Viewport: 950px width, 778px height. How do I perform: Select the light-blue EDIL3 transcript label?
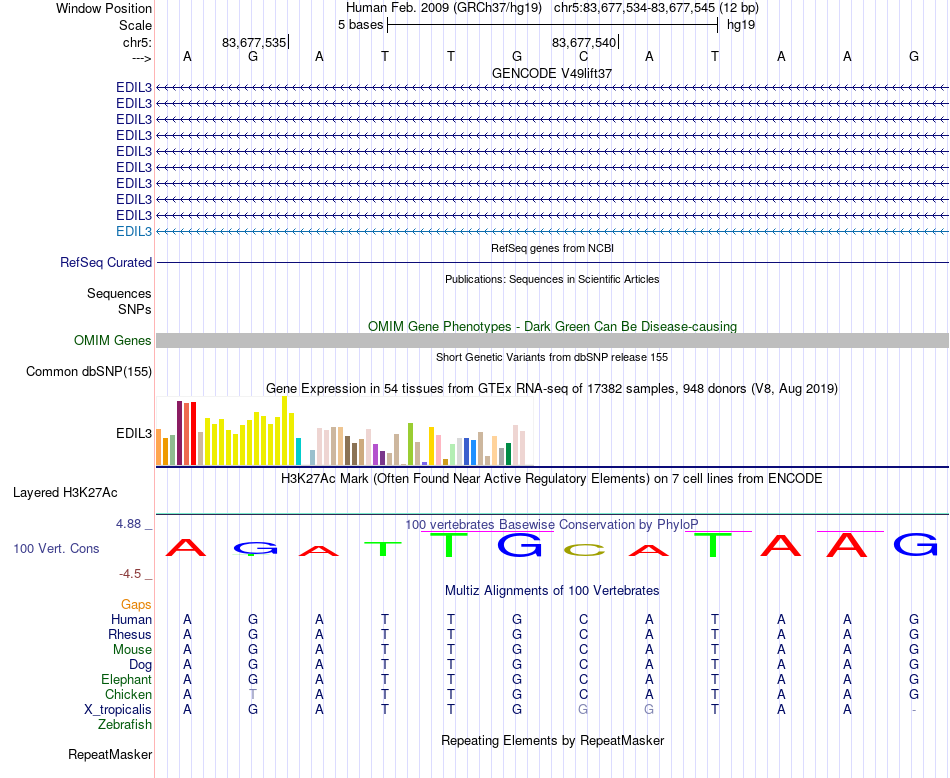pos(134,231)
